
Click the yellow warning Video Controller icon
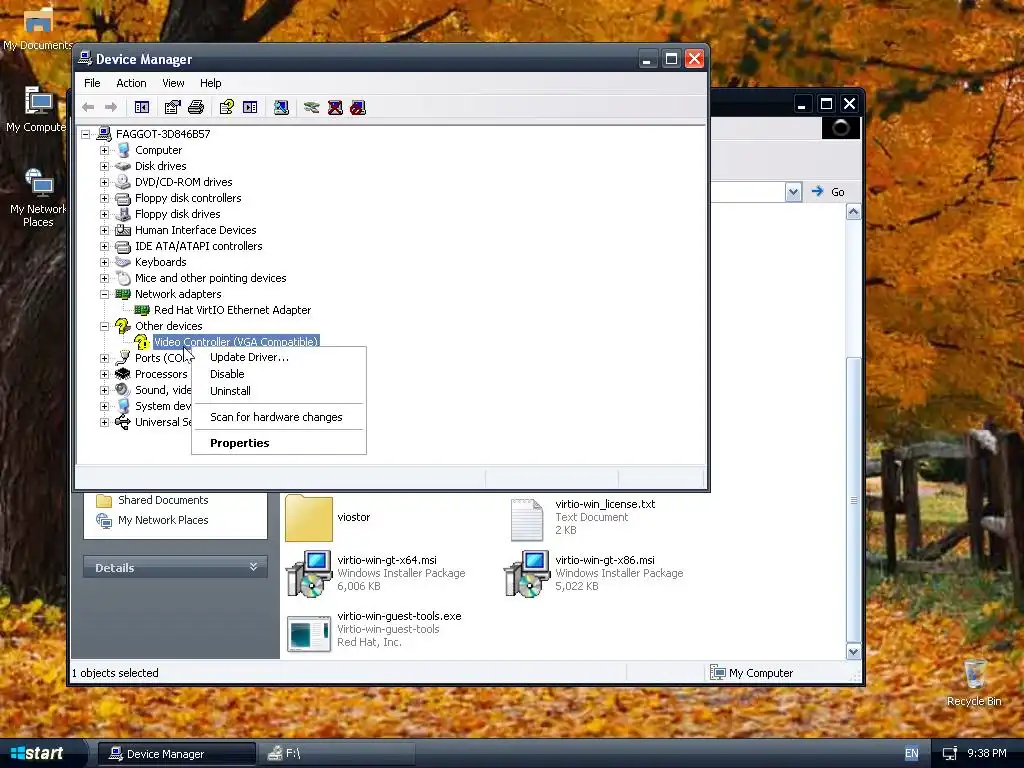(x=142, y=342)
